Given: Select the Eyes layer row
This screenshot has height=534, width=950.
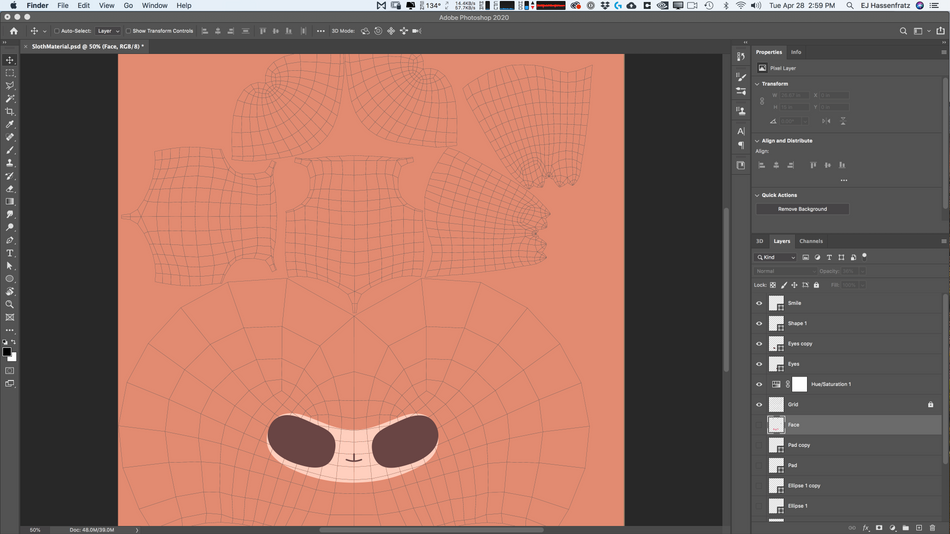Looking at the screenshot, I should pos(847,364).
